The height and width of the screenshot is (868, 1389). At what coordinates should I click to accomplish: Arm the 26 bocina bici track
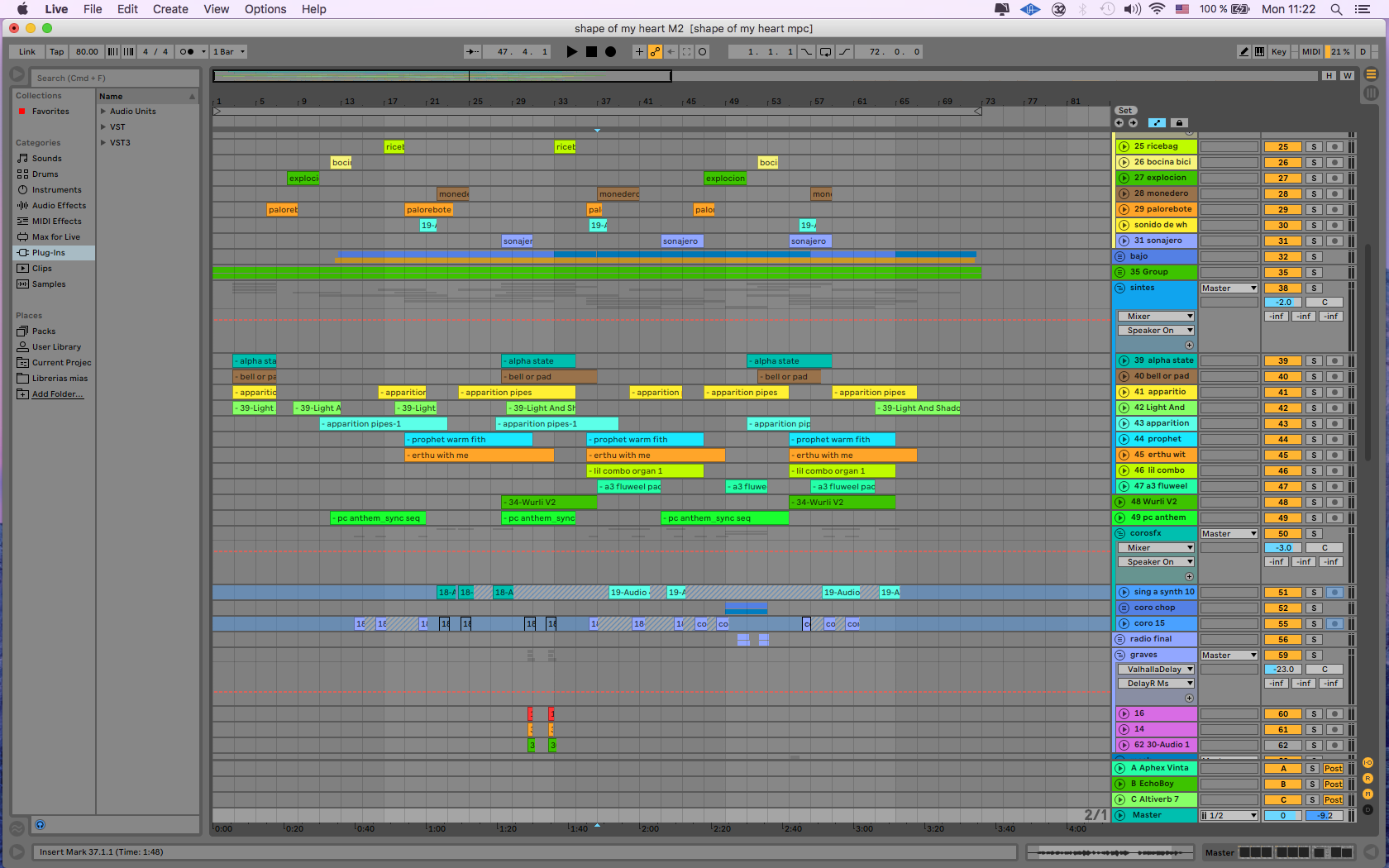click(x=1334, y=162)
